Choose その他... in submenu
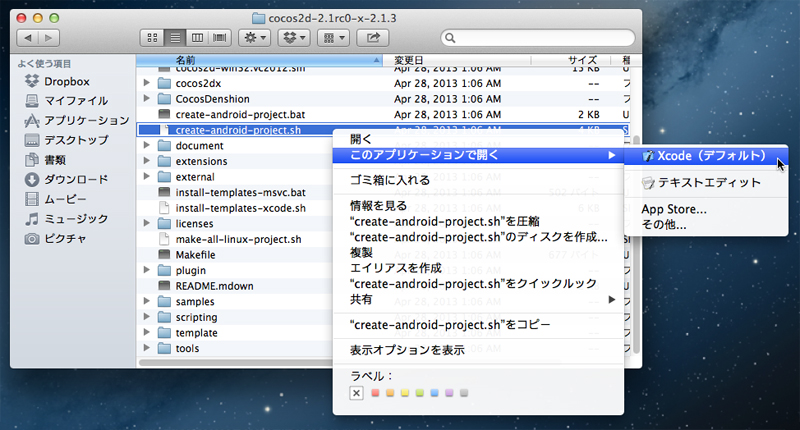 (x=706, y=224)
